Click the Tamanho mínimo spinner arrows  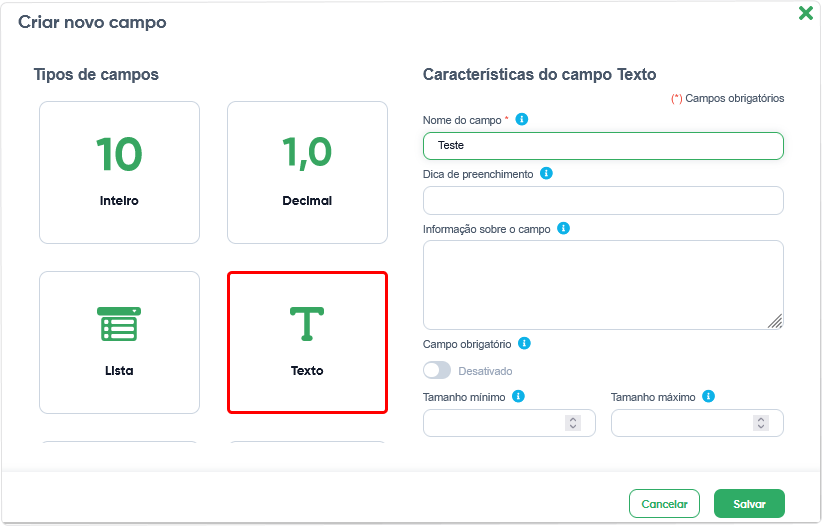click(573, 423)
